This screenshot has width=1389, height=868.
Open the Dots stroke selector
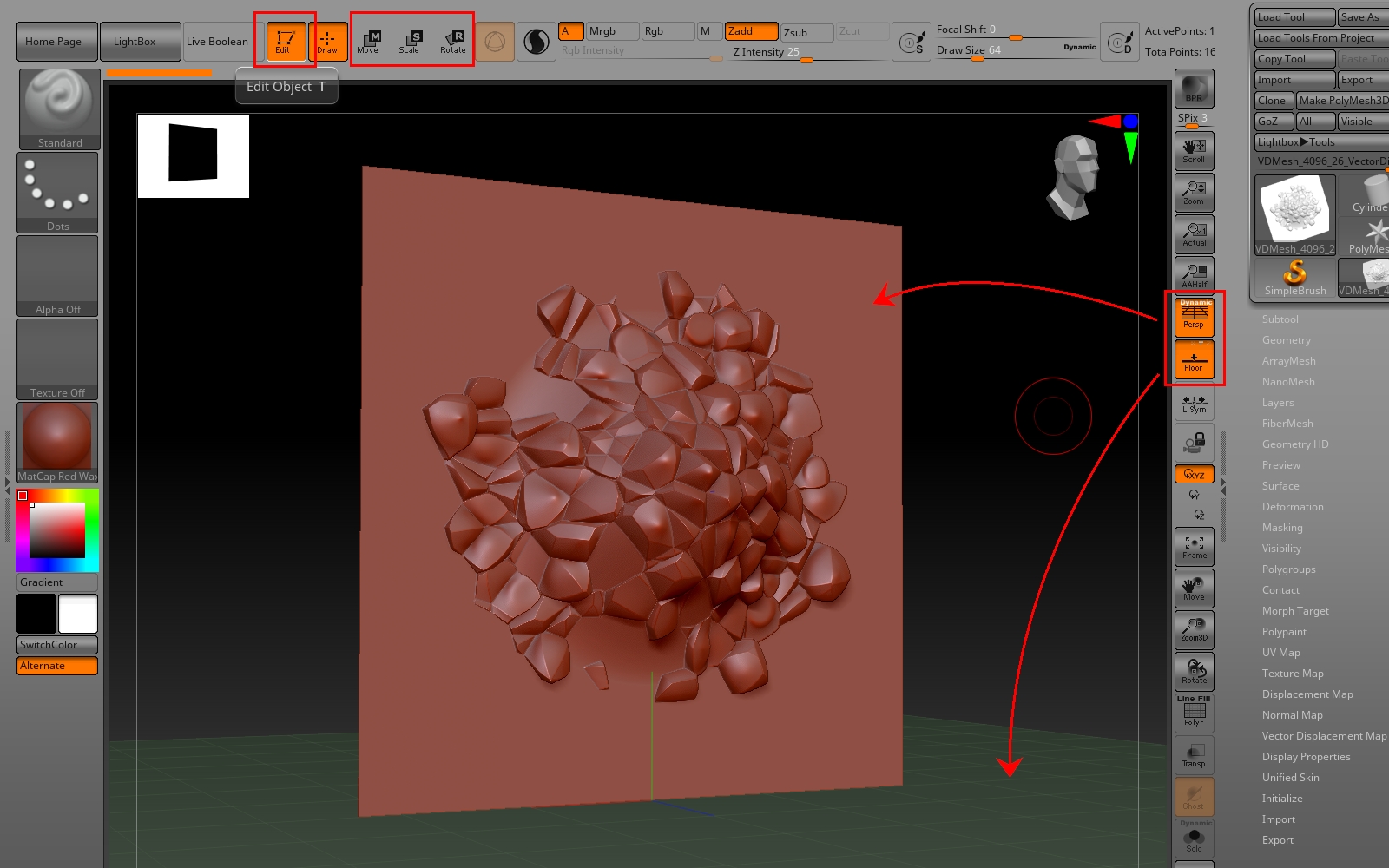click(57, 193)
